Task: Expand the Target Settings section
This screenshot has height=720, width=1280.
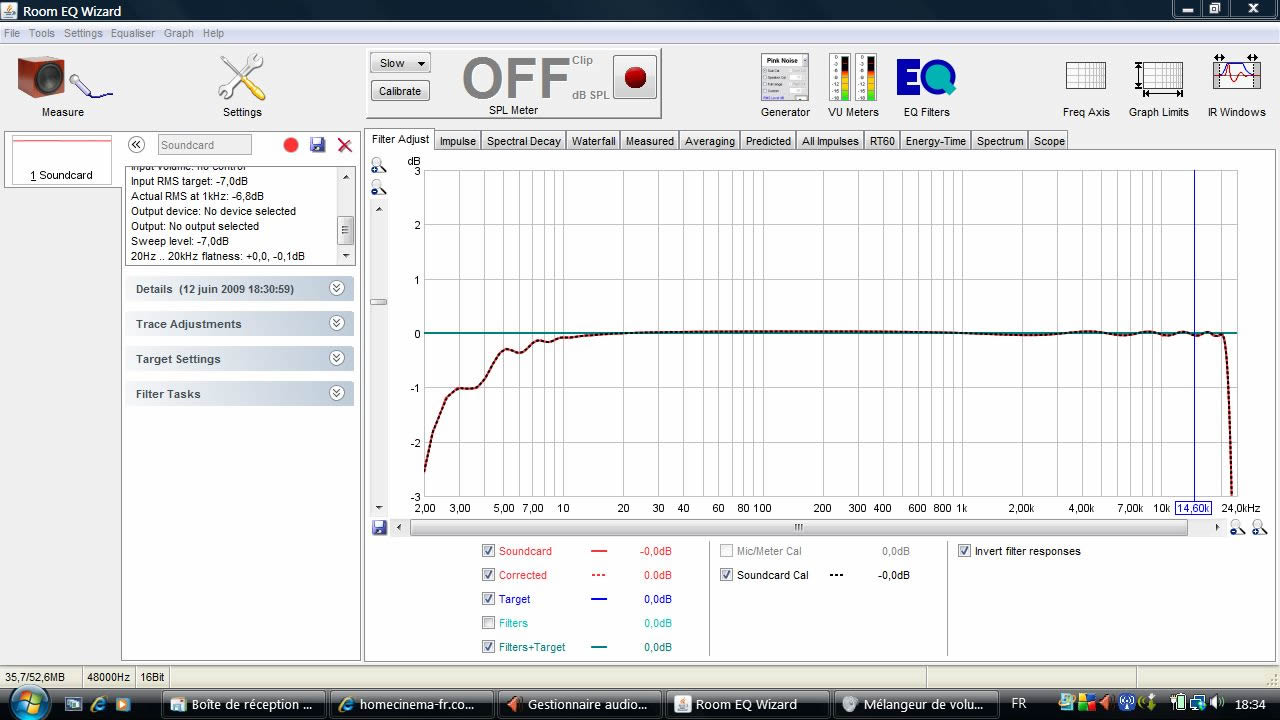Action: [x=239, y=359]
